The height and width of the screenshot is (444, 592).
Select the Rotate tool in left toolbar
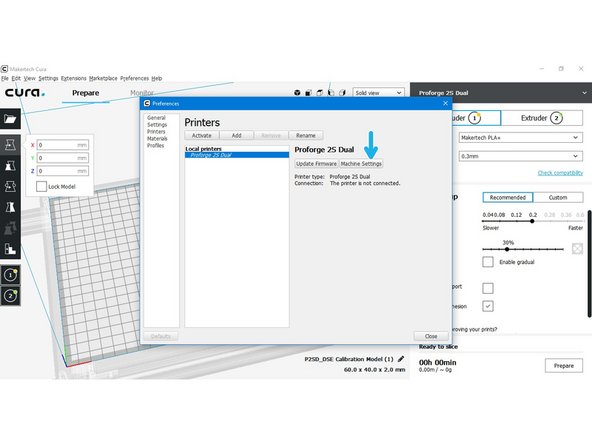tap(10, 186)
